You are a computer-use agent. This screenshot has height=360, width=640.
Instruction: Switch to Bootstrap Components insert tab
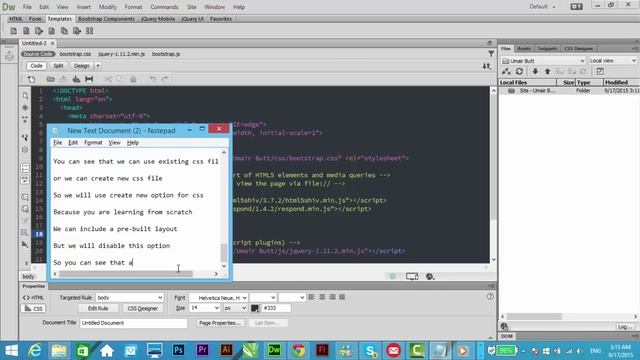point(106,19)
